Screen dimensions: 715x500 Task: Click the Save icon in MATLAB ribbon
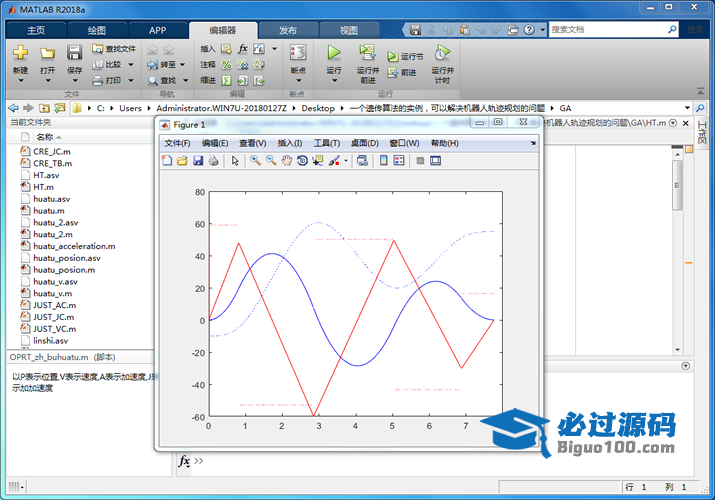(x=75, y=53)
